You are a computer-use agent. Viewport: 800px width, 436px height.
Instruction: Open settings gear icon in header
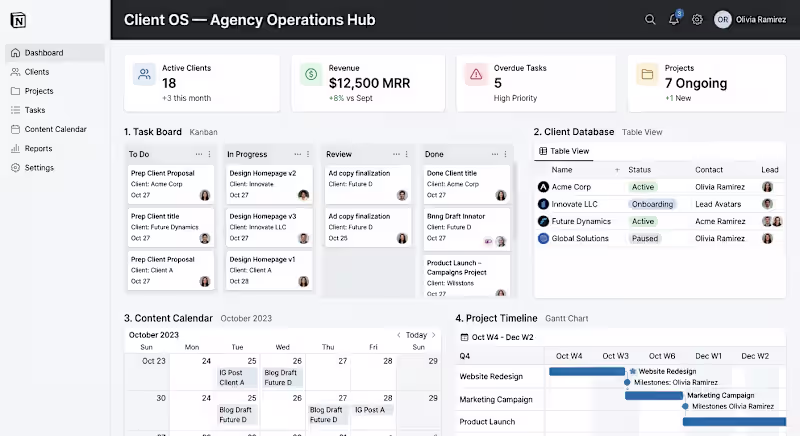click(x=697, y=19)
